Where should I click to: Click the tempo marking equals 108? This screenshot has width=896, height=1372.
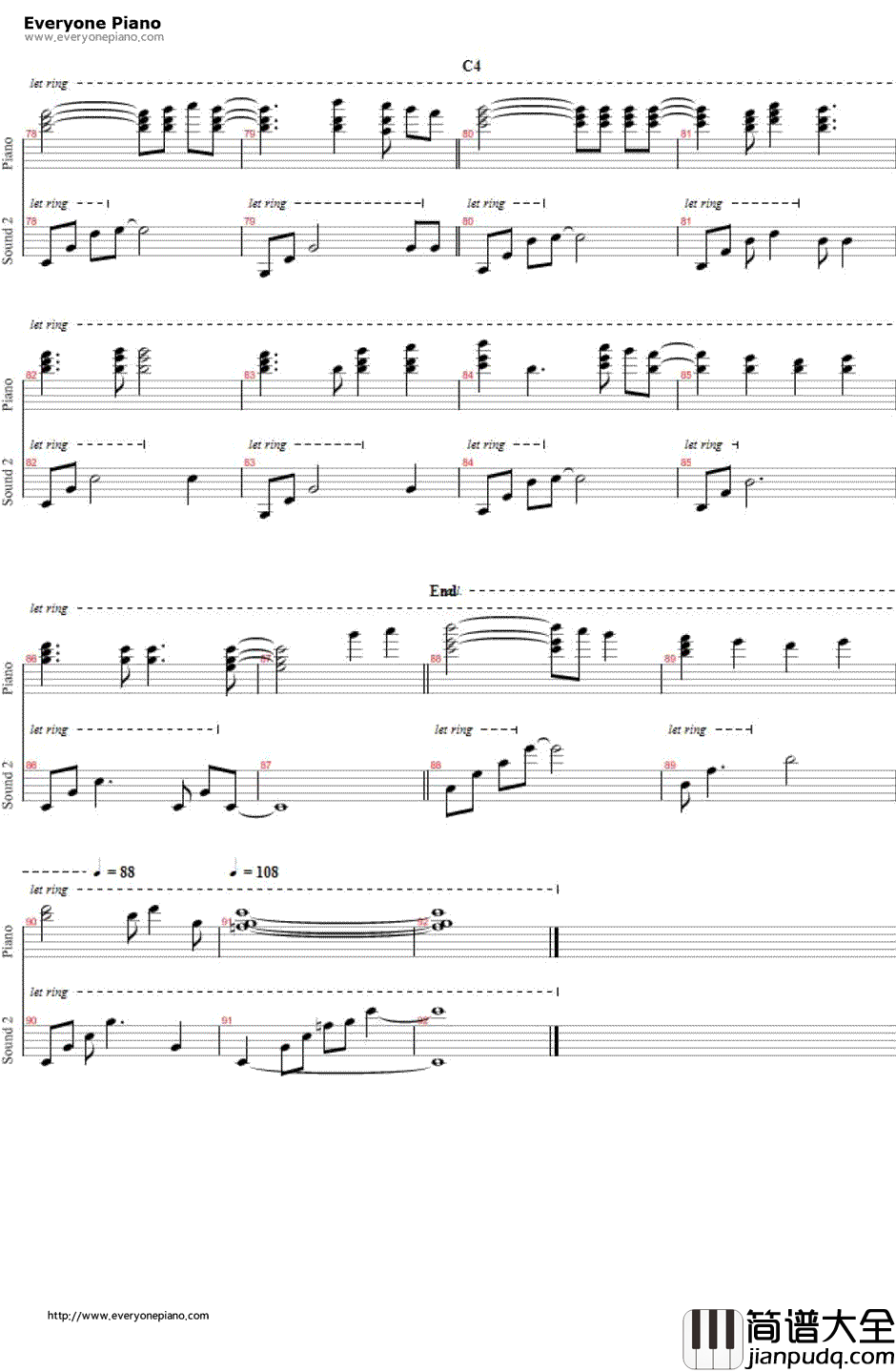[255, 870]
